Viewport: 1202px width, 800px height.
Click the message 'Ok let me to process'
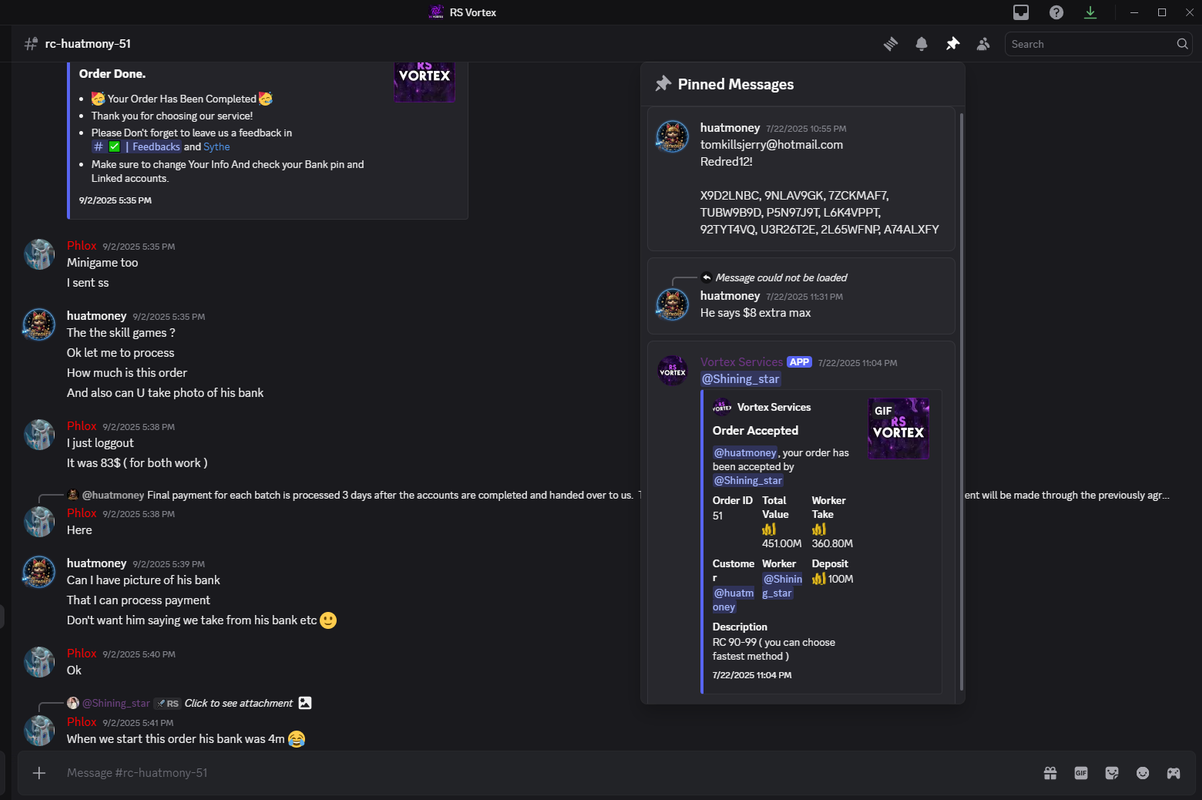pos(121,353)
